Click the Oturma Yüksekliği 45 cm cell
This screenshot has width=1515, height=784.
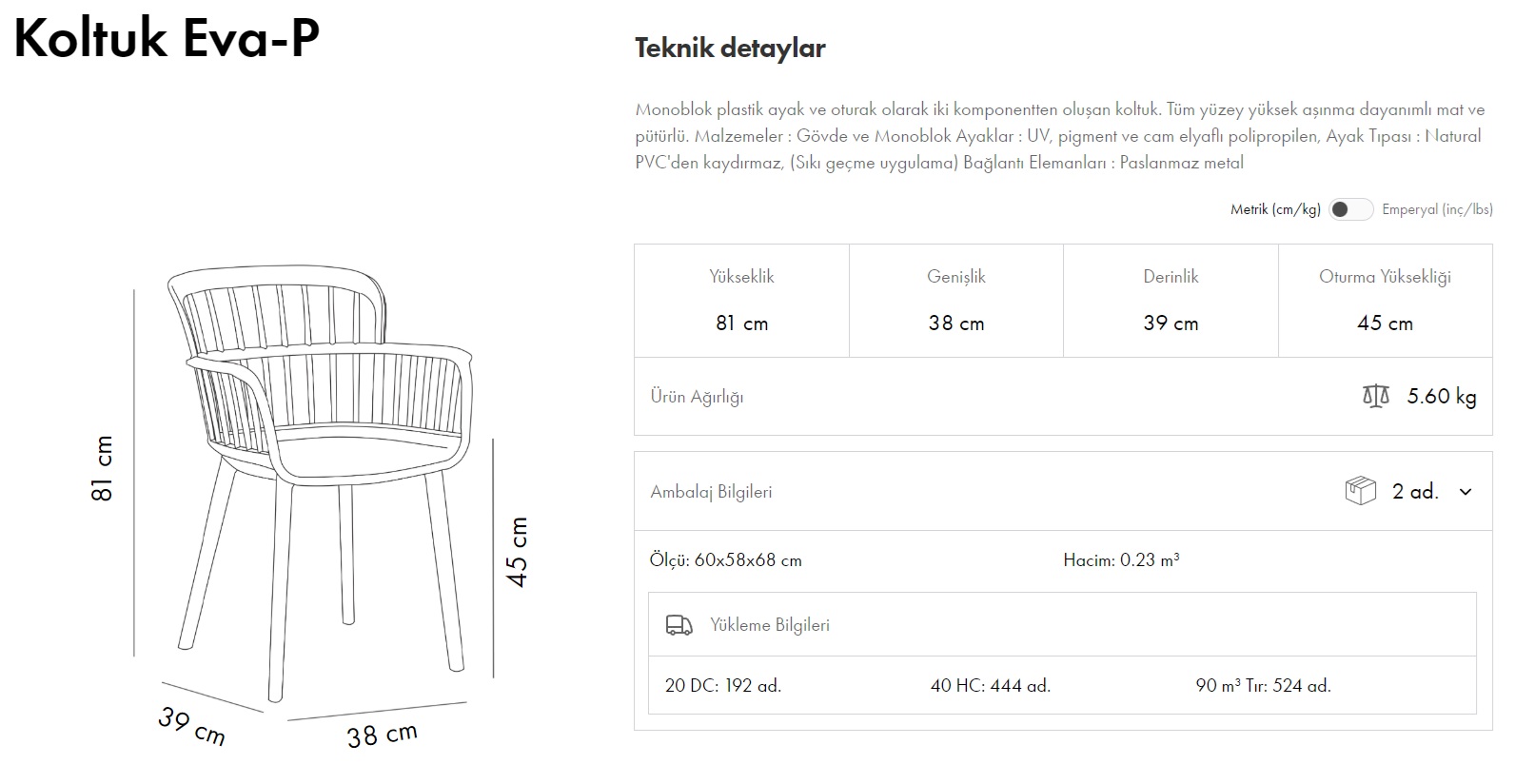pos(1385,301)
